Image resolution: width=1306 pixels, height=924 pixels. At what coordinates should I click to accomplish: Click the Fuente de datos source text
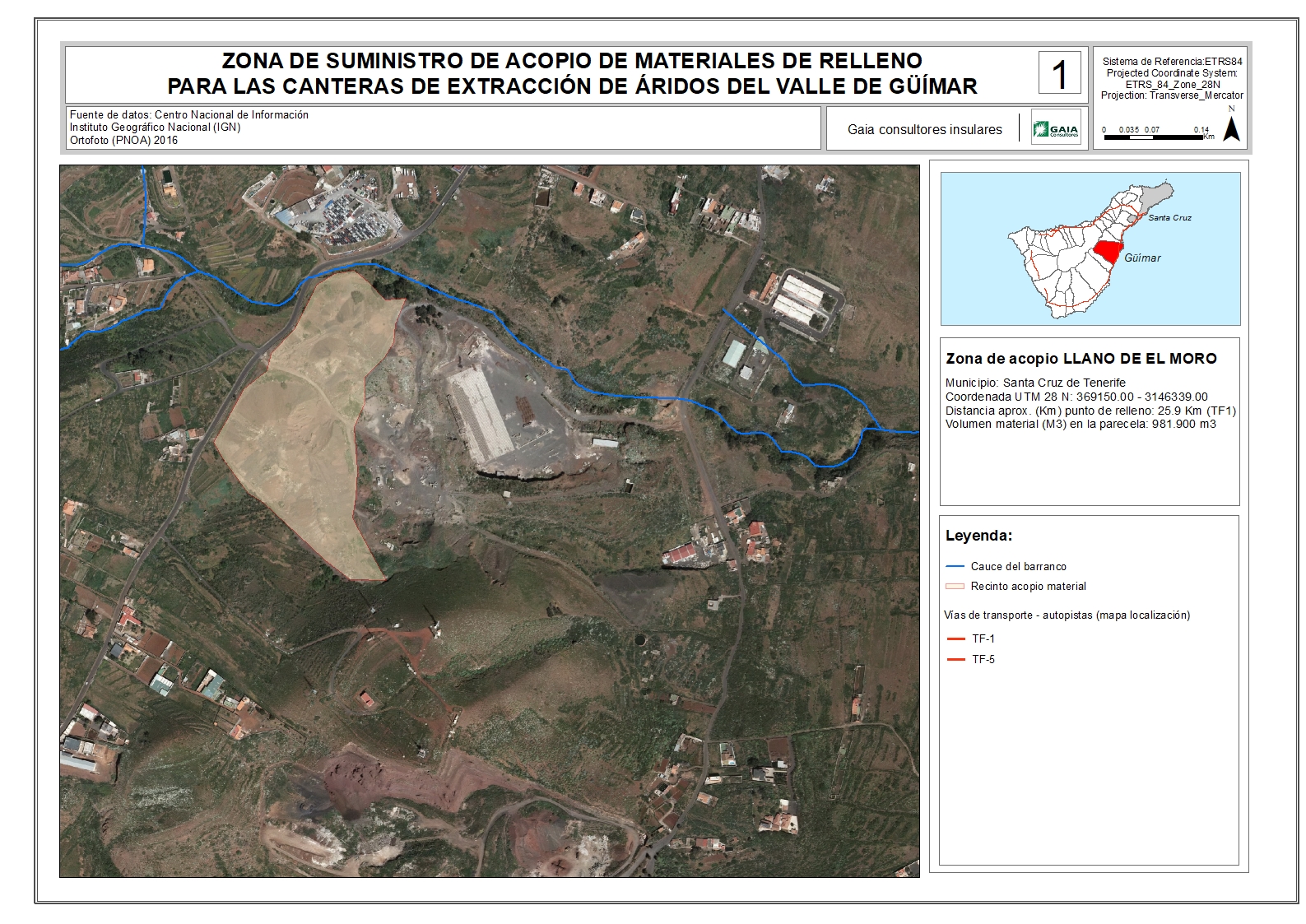click(x=189, y=115)
